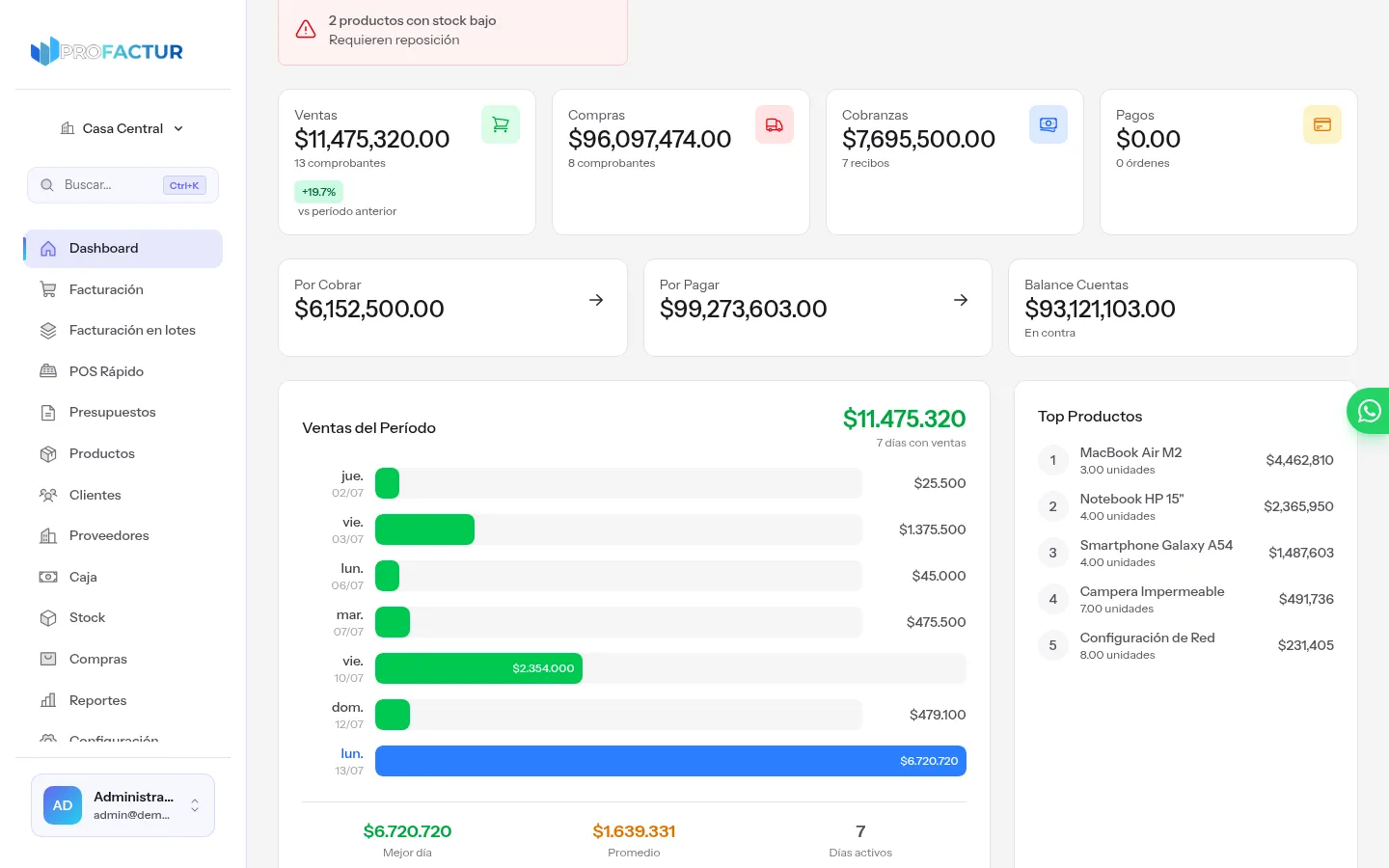Screen dimensions: 1389x868
Task: Click the POS Rápido register icon
Action: coord(48,371)
